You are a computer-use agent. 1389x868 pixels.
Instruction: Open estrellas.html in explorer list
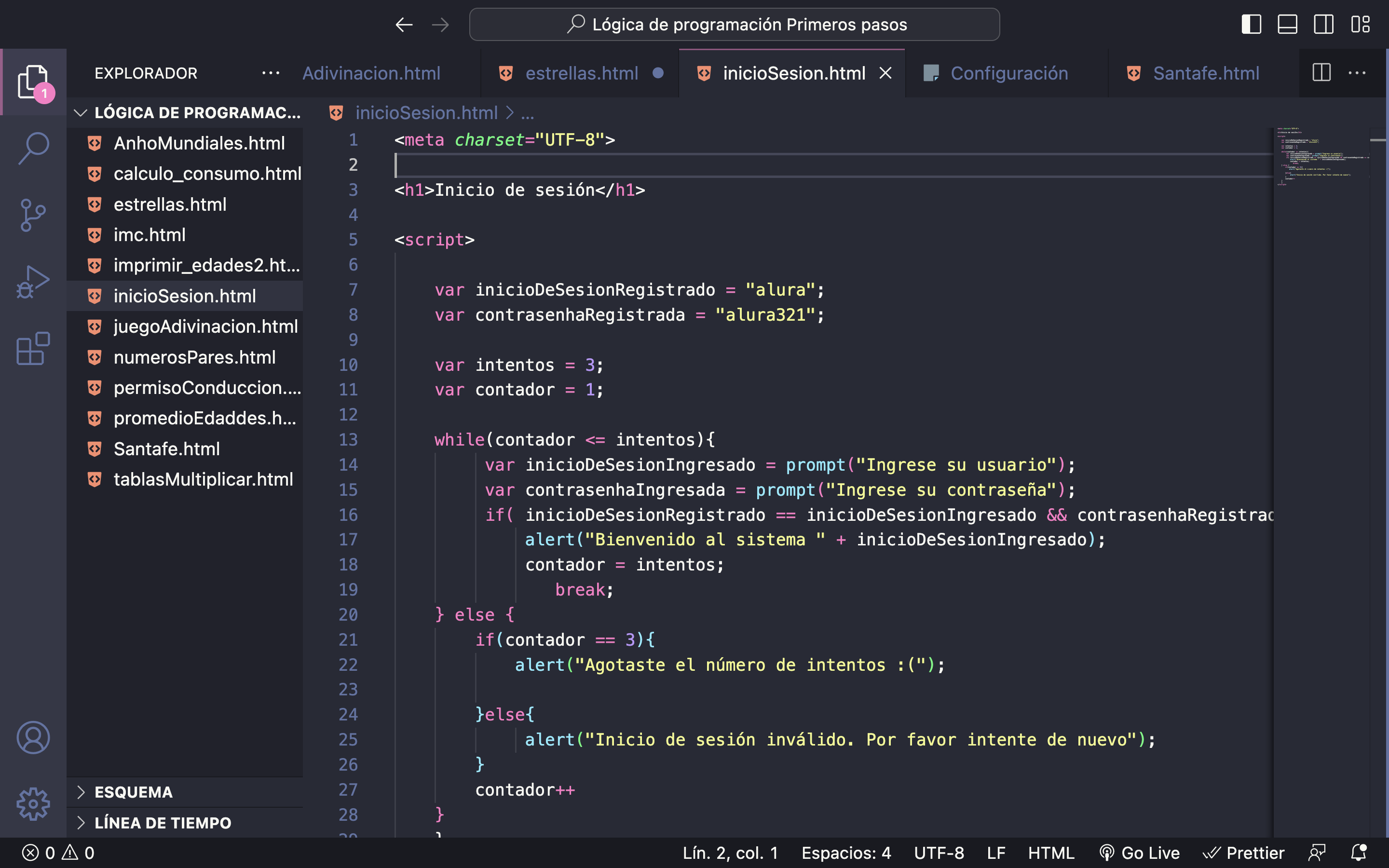tap(185, 204)
